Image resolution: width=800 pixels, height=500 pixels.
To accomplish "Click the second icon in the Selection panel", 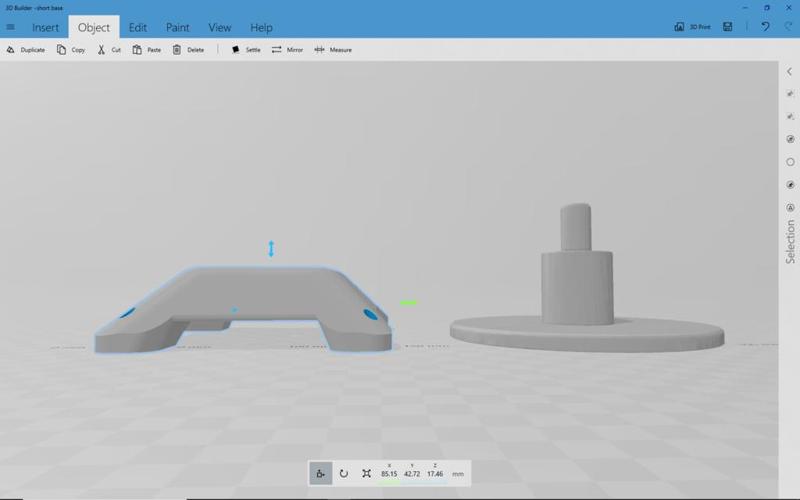I will (x=790, y=116).
